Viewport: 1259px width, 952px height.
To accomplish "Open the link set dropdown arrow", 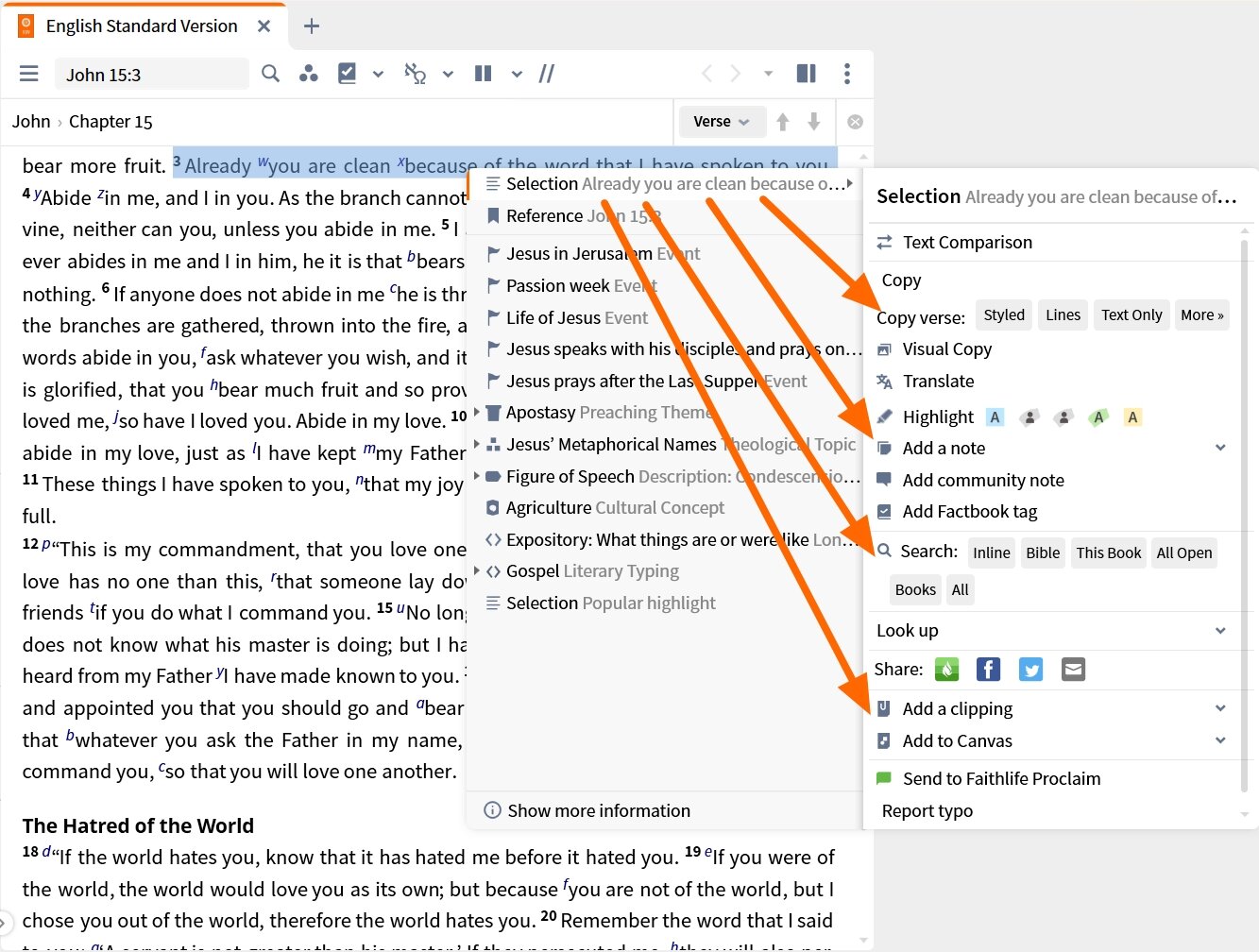I will (x=448, y=74).
